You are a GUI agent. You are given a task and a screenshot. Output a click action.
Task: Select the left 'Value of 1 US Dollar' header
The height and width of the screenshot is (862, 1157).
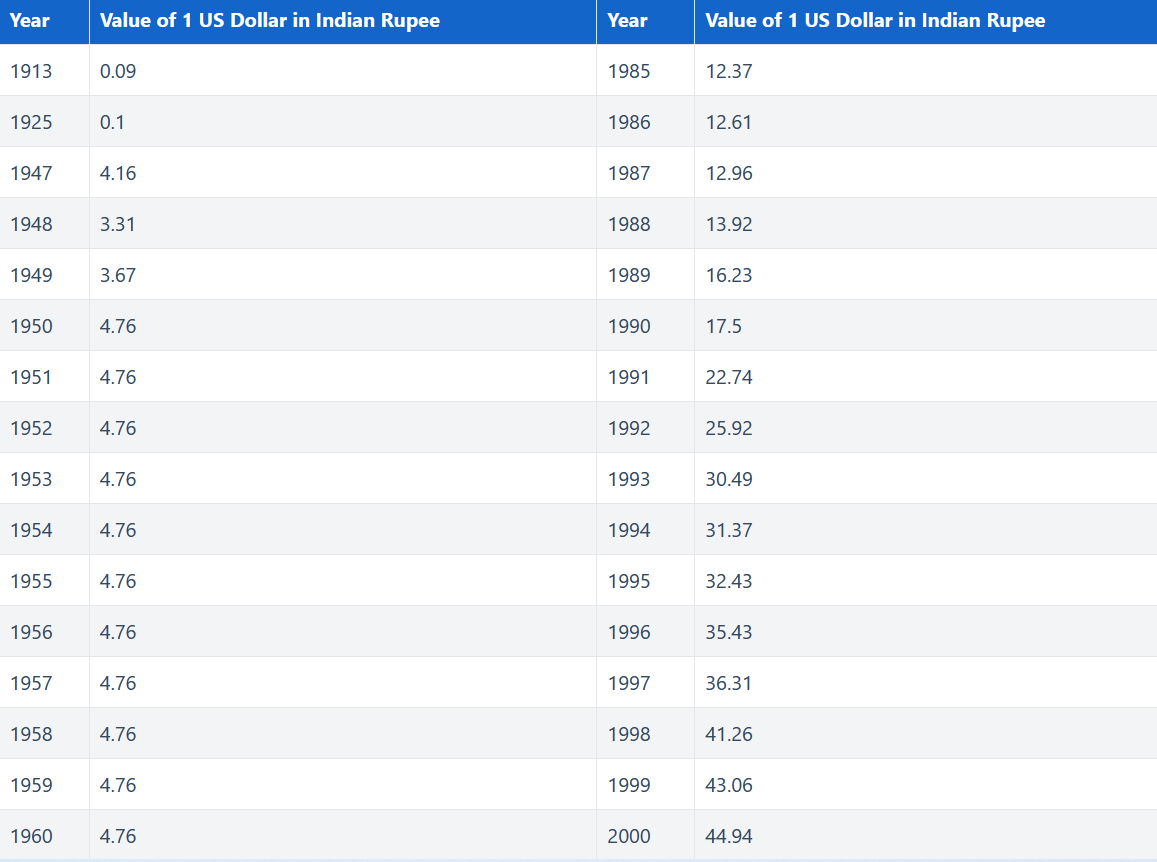point(270,21)
